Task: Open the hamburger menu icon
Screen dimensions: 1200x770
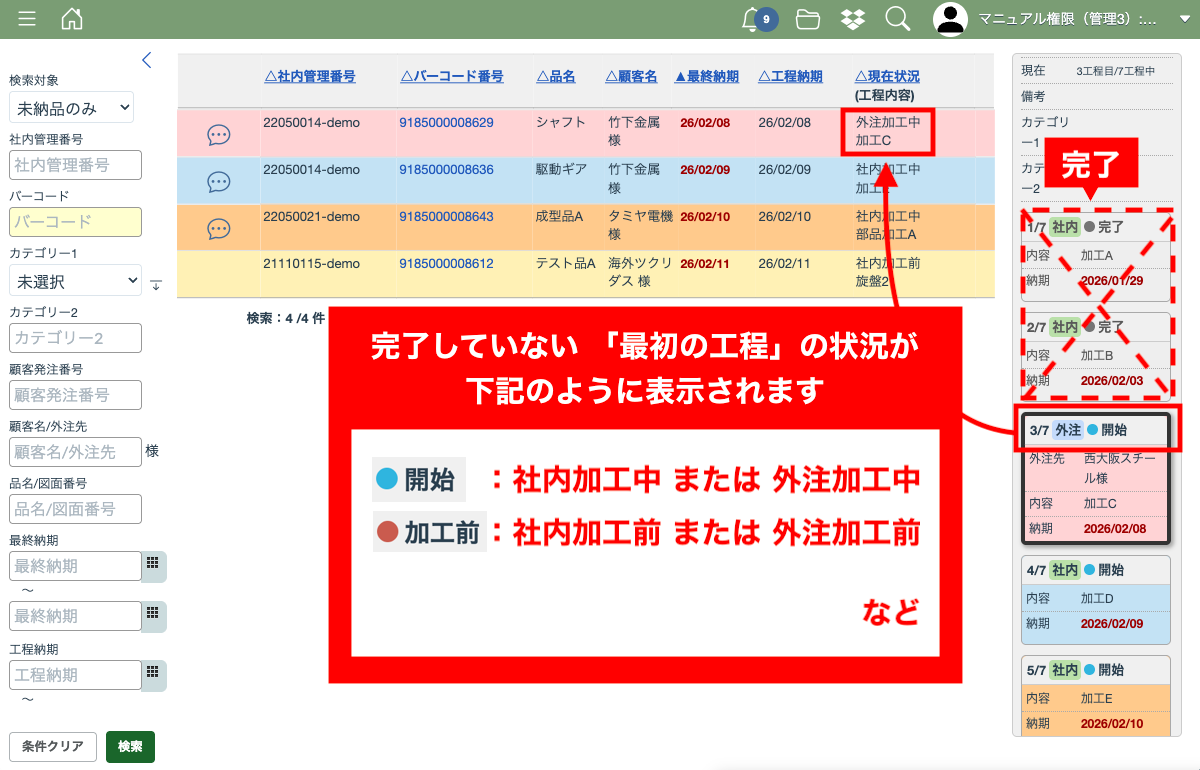Action: click(27, 19)
